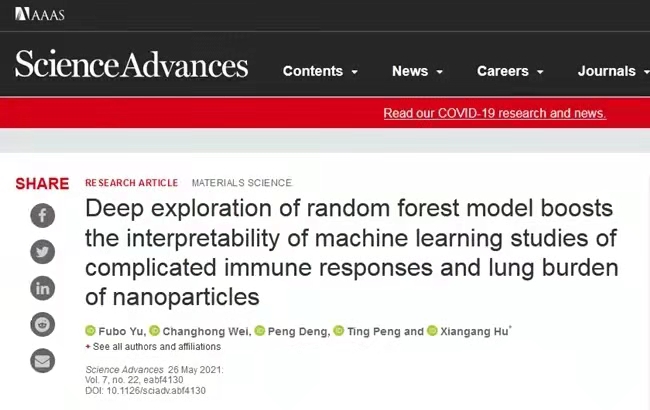The image size is (650, 410).
Task: Go to Science Advances homepage logo
Action: [131, 66]
